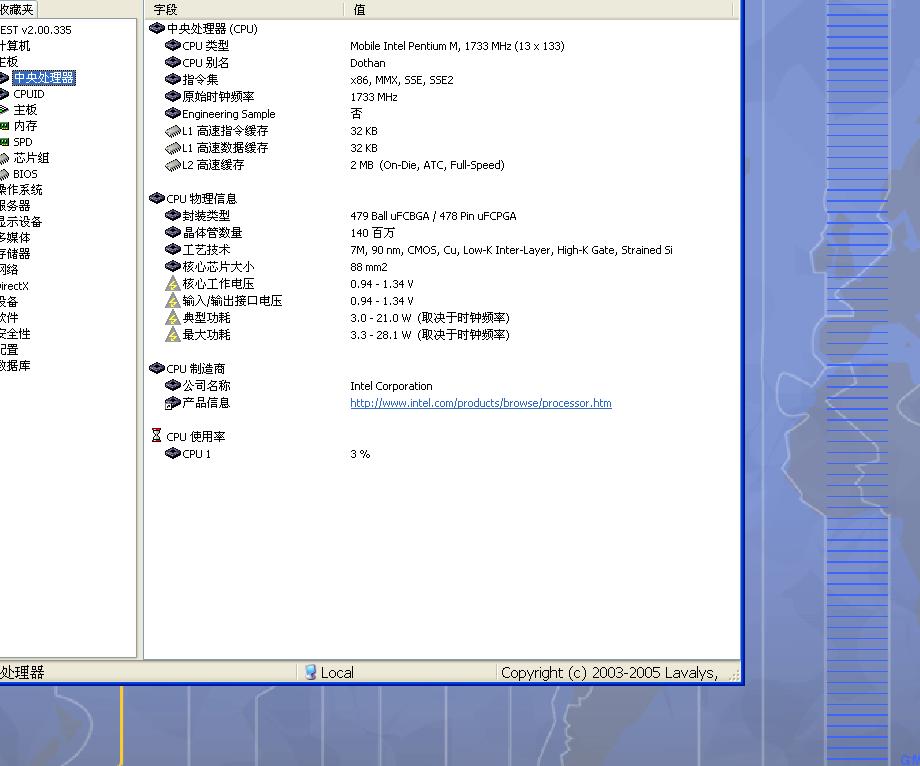920x766 pixels.
Task: Open the 安全性 tree category
Action: pos(15,334)
